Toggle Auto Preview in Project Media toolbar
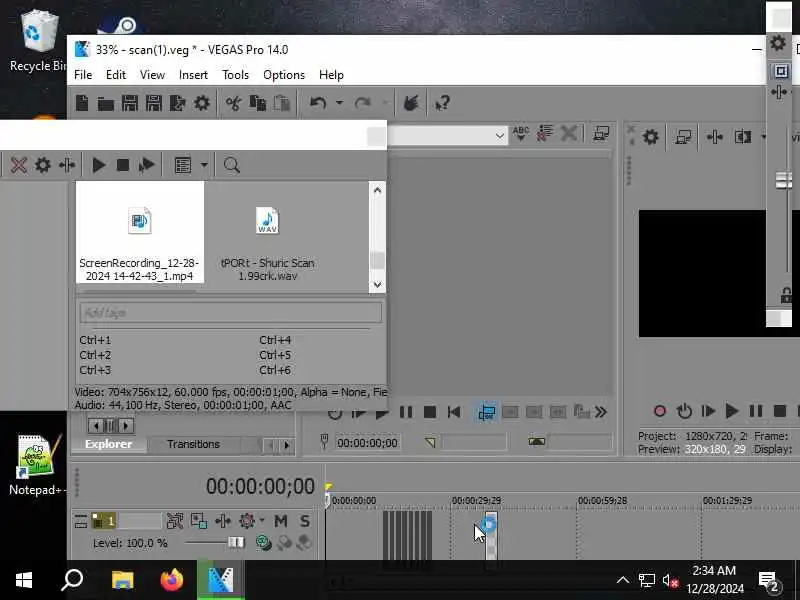Image resolution: width=800 pixels, height=600 pixels. [146, 165]
